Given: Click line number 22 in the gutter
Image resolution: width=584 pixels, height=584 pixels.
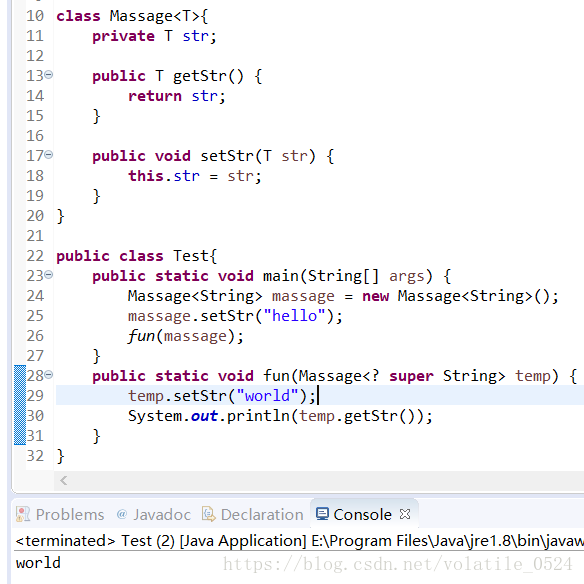Looking at the screenshot, I should (35, 256).
